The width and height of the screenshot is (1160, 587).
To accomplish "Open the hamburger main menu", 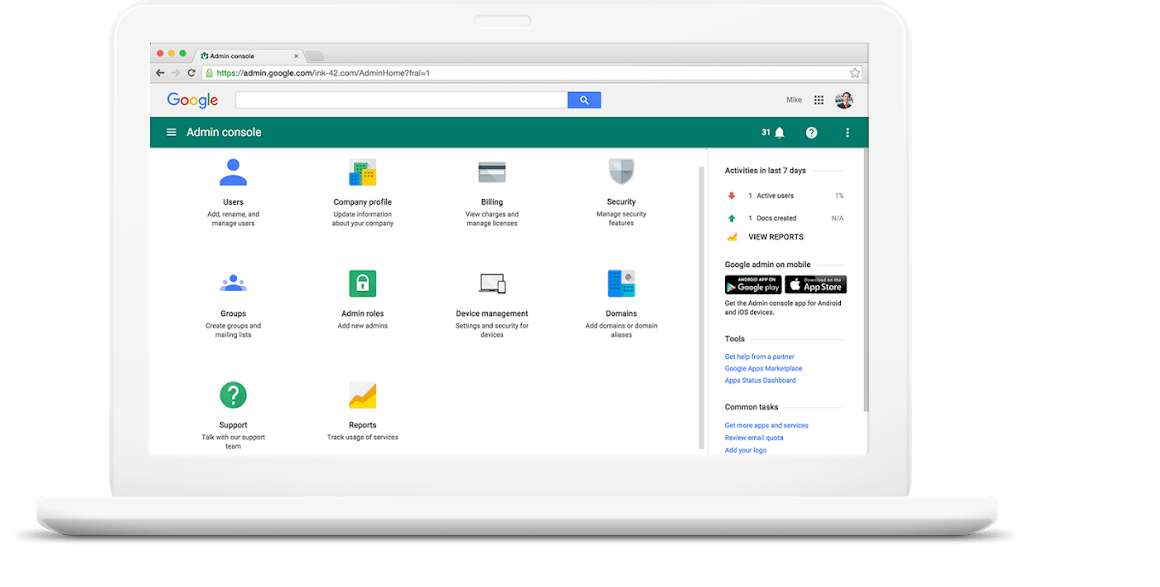I will click(171, 132).
